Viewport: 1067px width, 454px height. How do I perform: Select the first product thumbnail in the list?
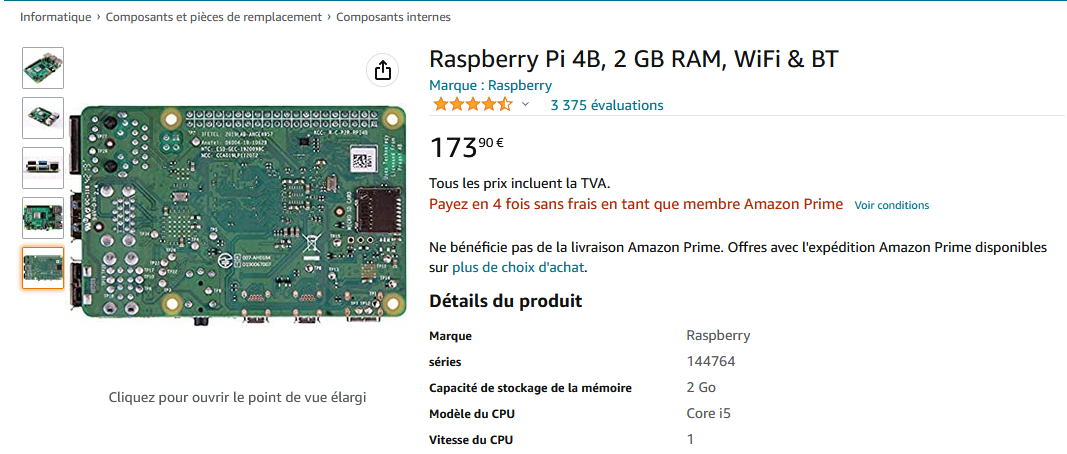(43, 68)
